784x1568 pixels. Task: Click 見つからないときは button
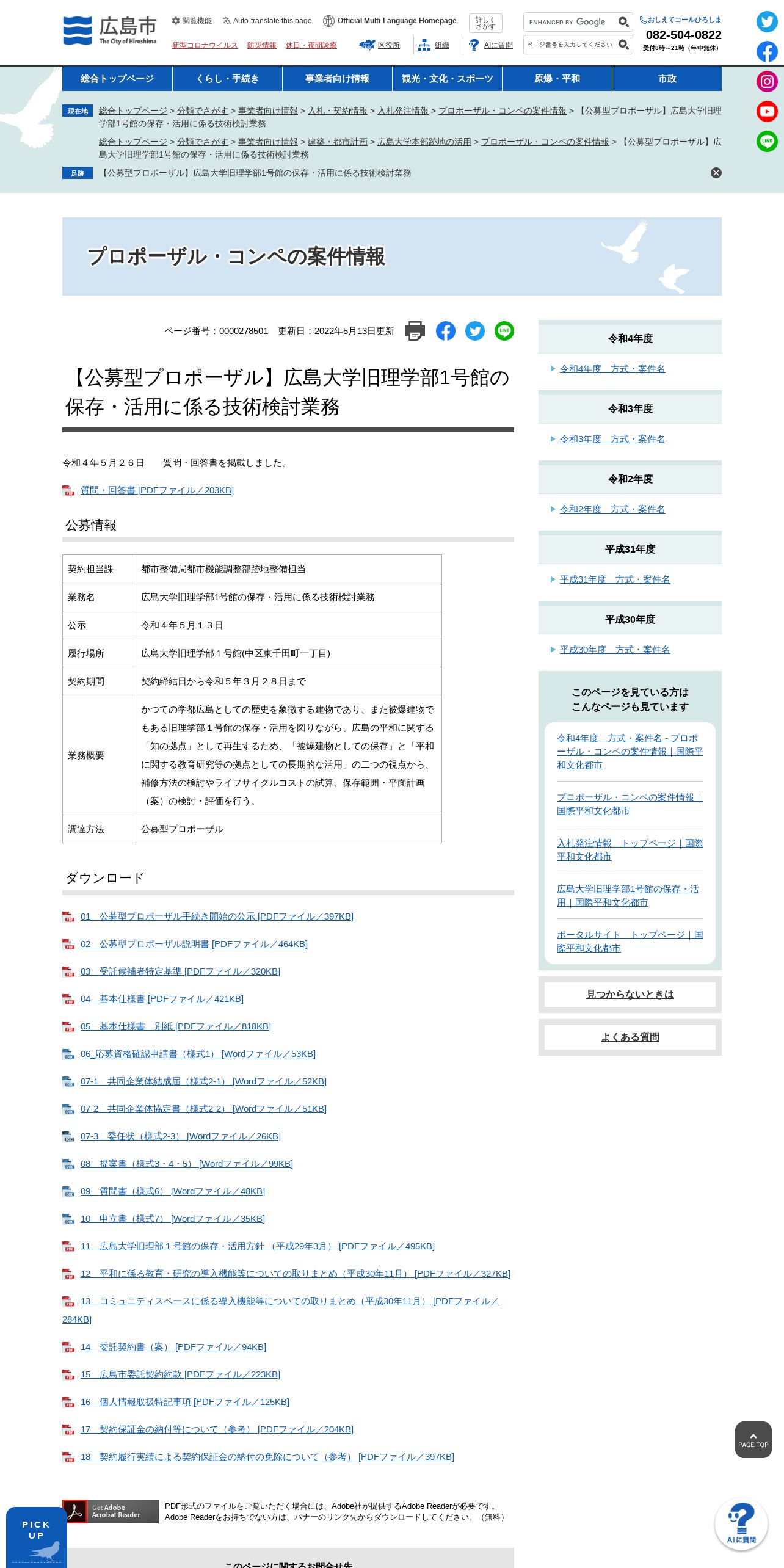pyautogui.click(x=630, y=995)
